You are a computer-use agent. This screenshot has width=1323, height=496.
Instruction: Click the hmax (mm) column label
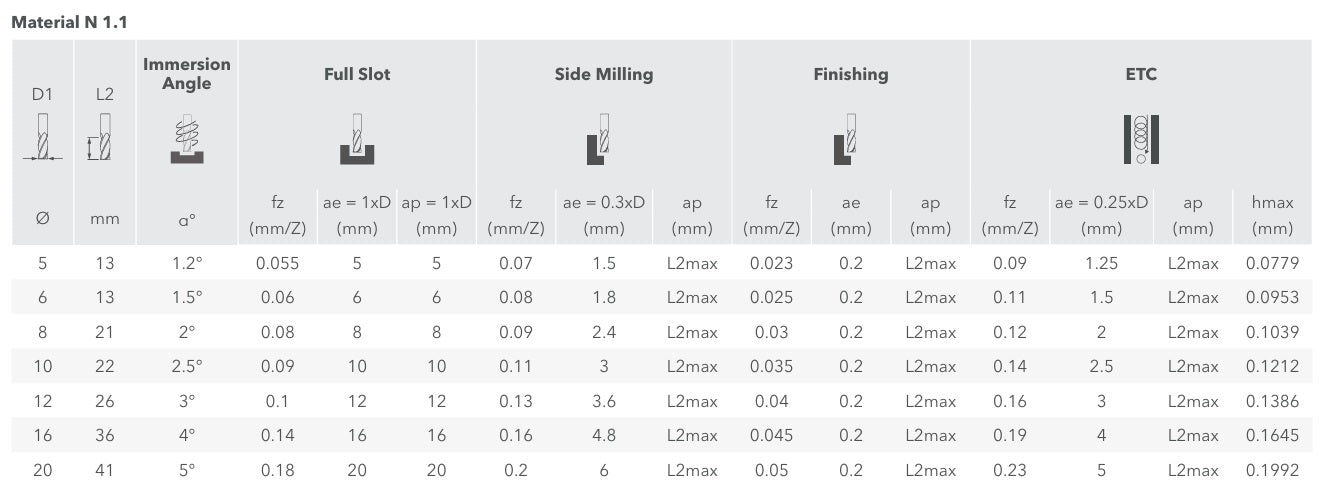tap(1272, 215)
